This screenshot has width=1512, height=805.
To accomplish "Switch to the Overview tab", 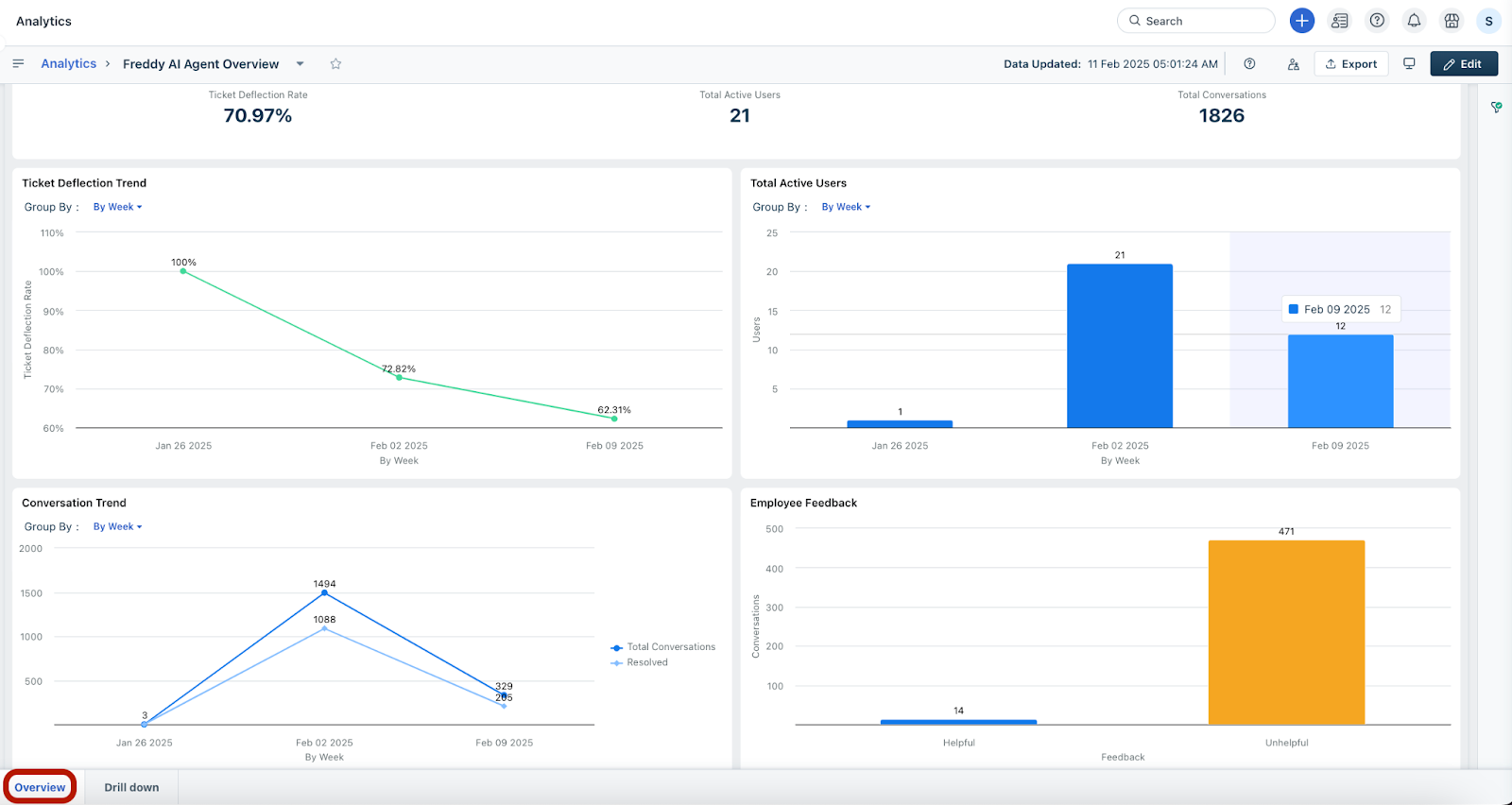I will point(40,787).
